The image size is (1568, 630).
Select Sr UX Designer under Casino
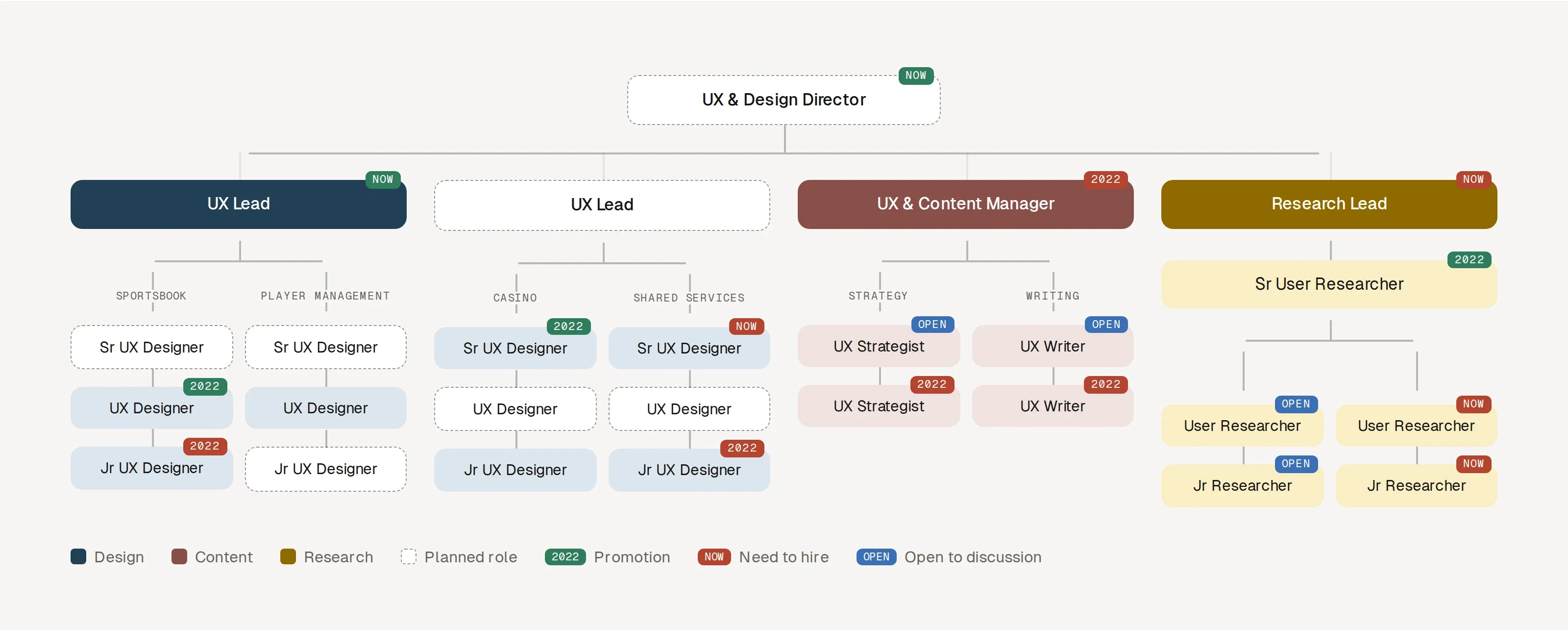point(515,349)
